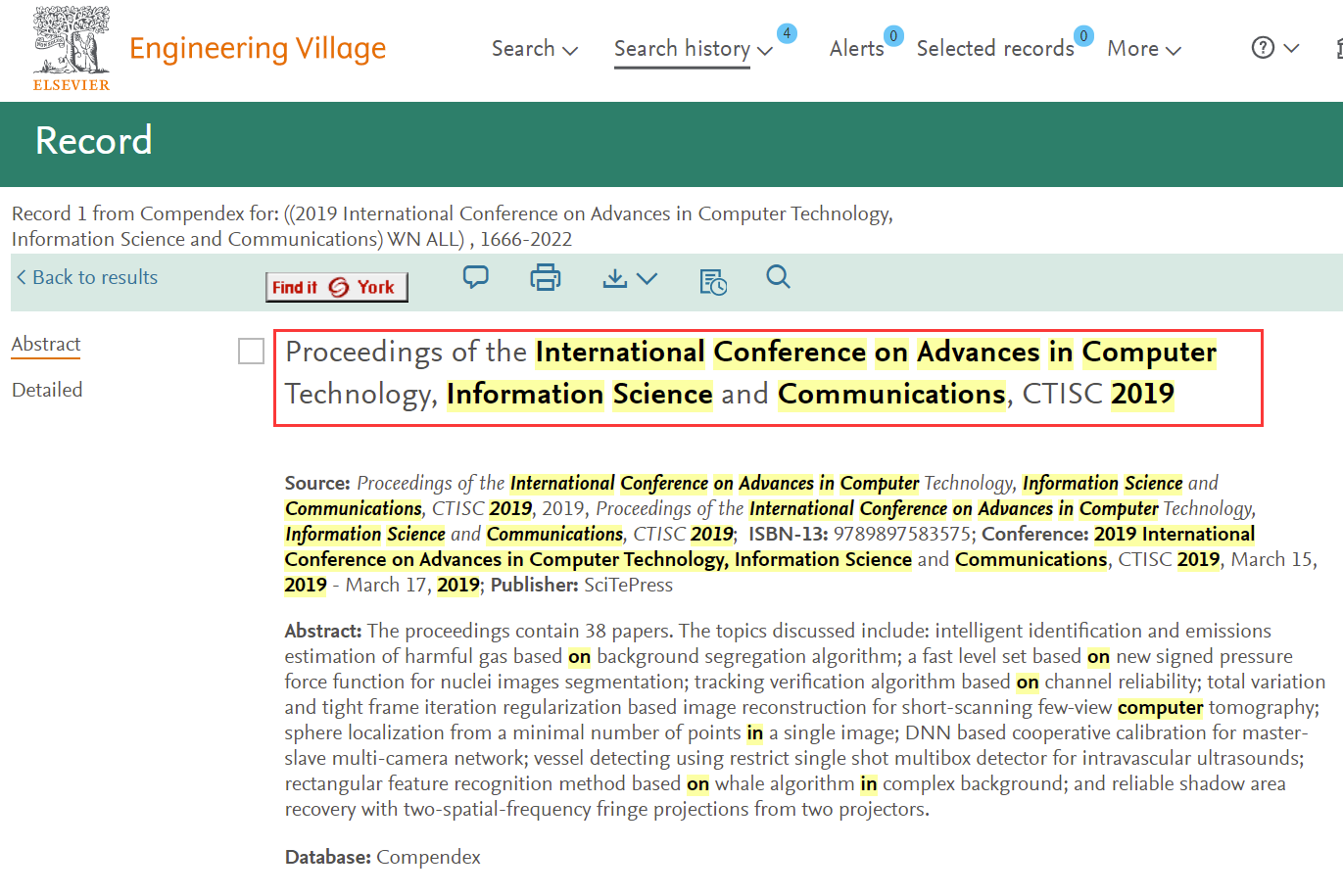1343x896 pixels.
Task: Open the help question mark menu
Action: 1263,47
